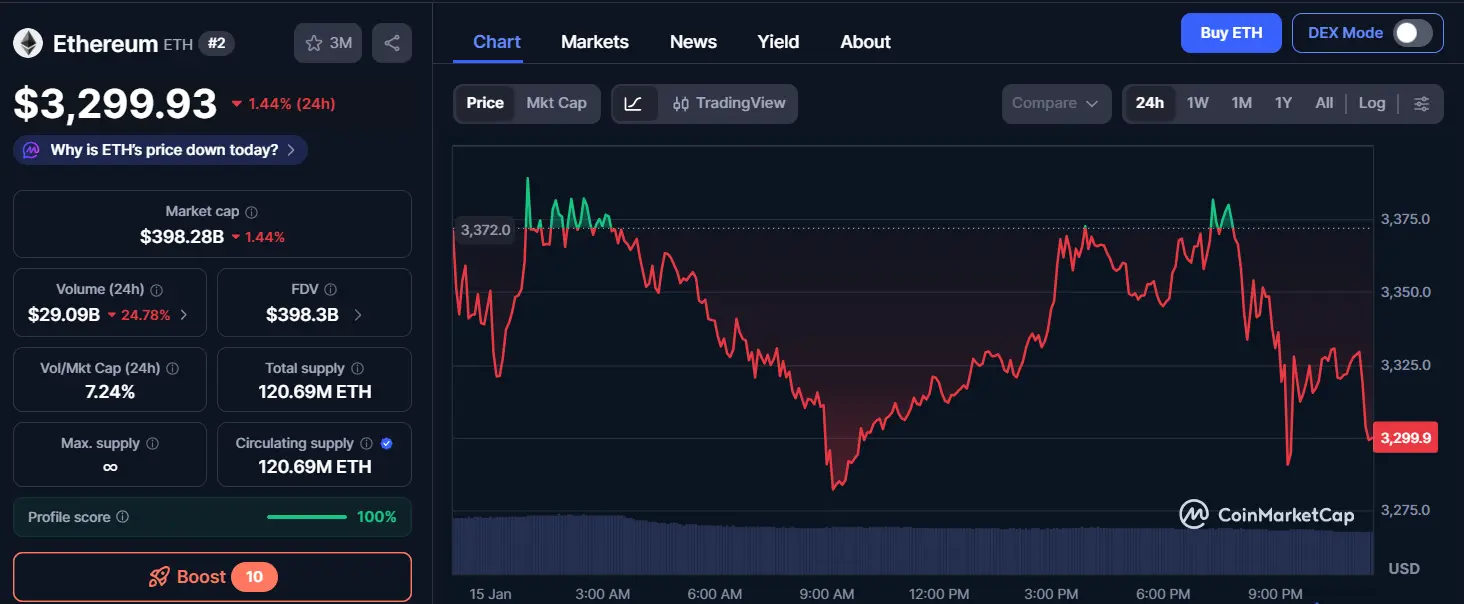Click the Buy ETH button
This screenshot has width=1464, height=604.
[1231, 32]
